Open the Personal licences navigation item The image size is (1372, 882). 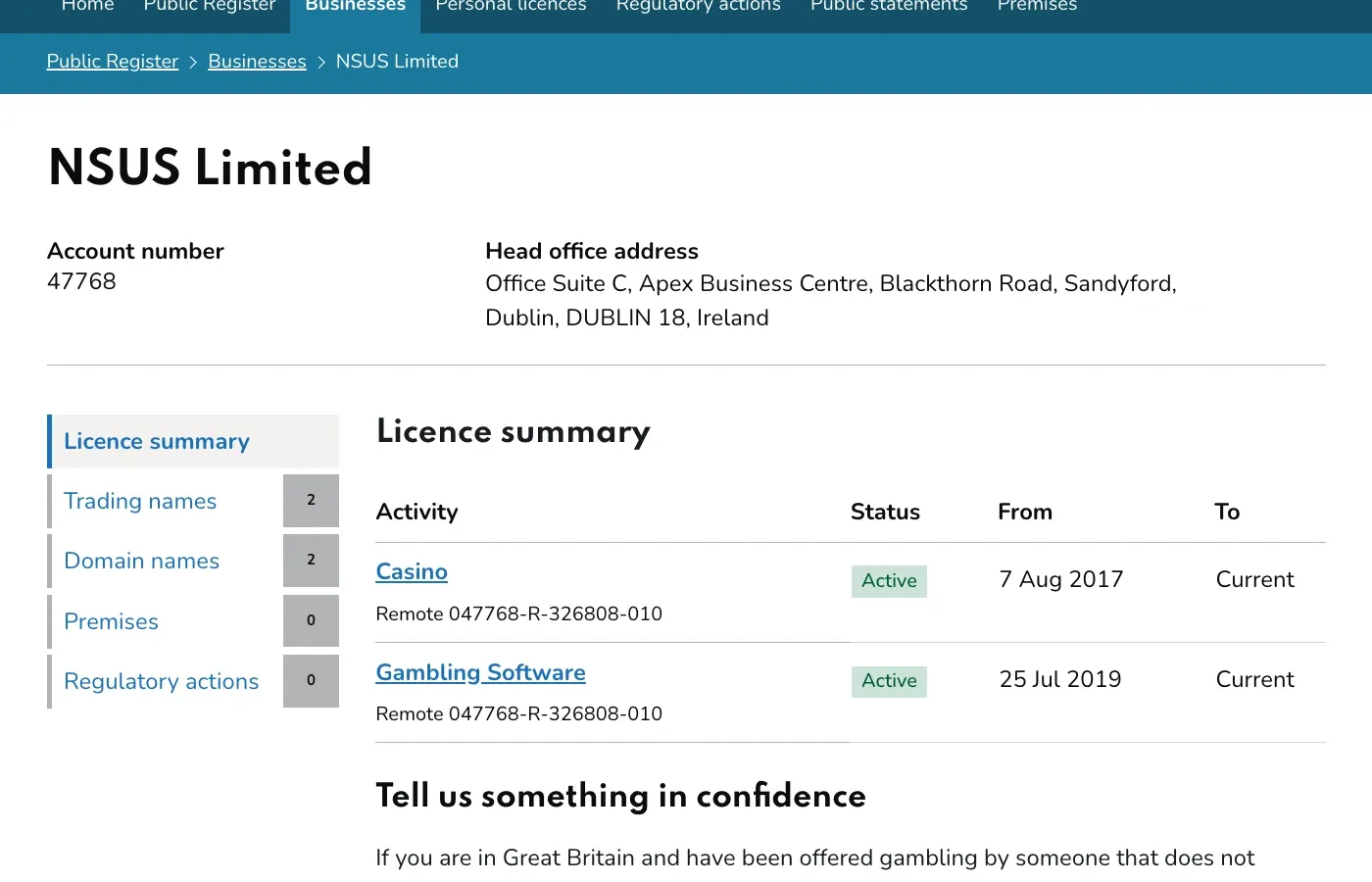(x=511, y=6)
